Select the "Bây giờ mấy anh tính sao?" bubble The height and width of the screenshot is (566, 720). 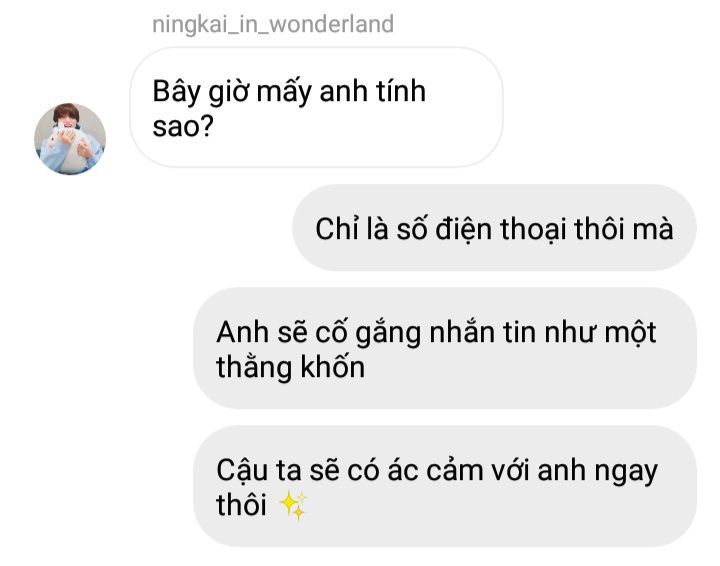[x=316, y=107]
